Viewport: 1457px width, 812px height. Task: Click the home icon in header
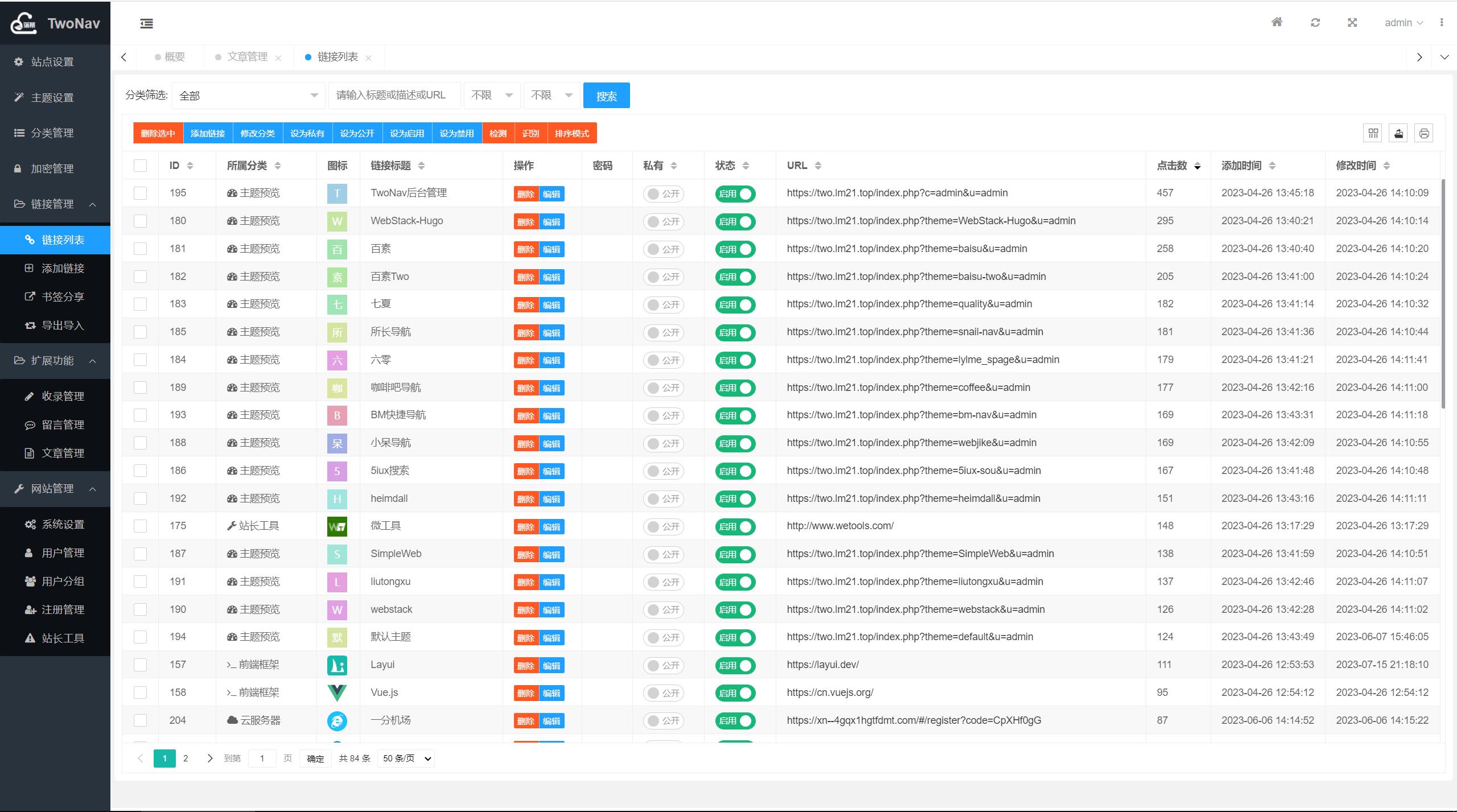click(x=1277, y=22)
